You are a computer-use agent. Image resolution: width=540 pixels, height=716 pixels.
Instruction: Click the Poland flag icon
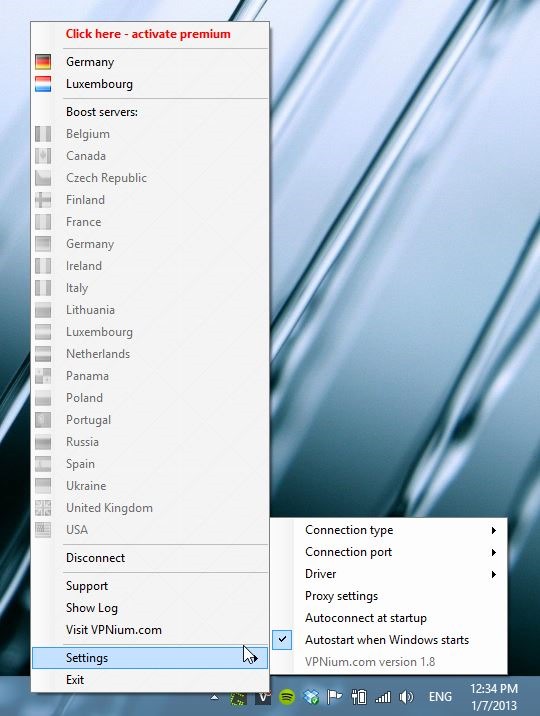point(43,398)
